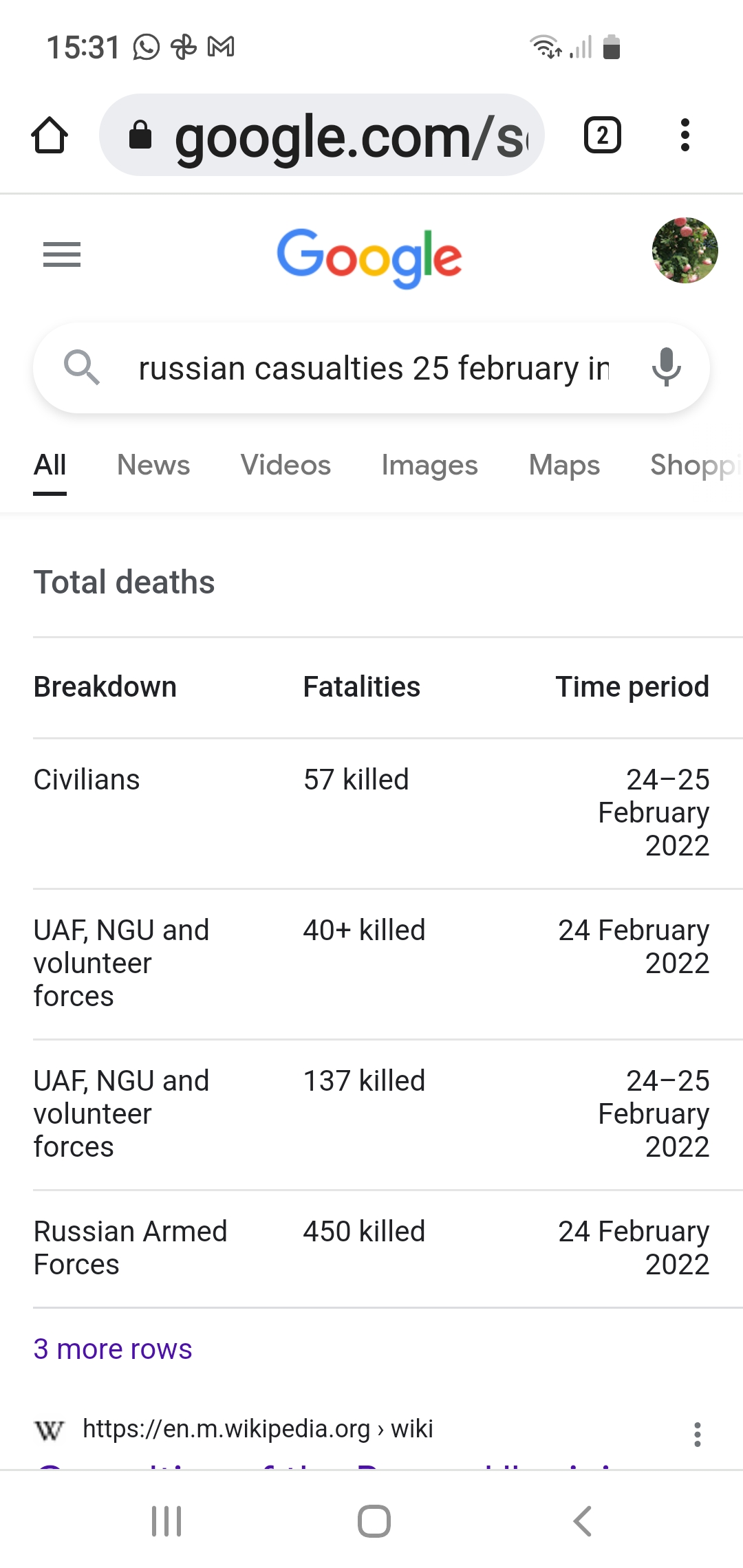This screenshot has width=743, height=1568.
Task: Switch to the News tab
Action: [153, 466]
